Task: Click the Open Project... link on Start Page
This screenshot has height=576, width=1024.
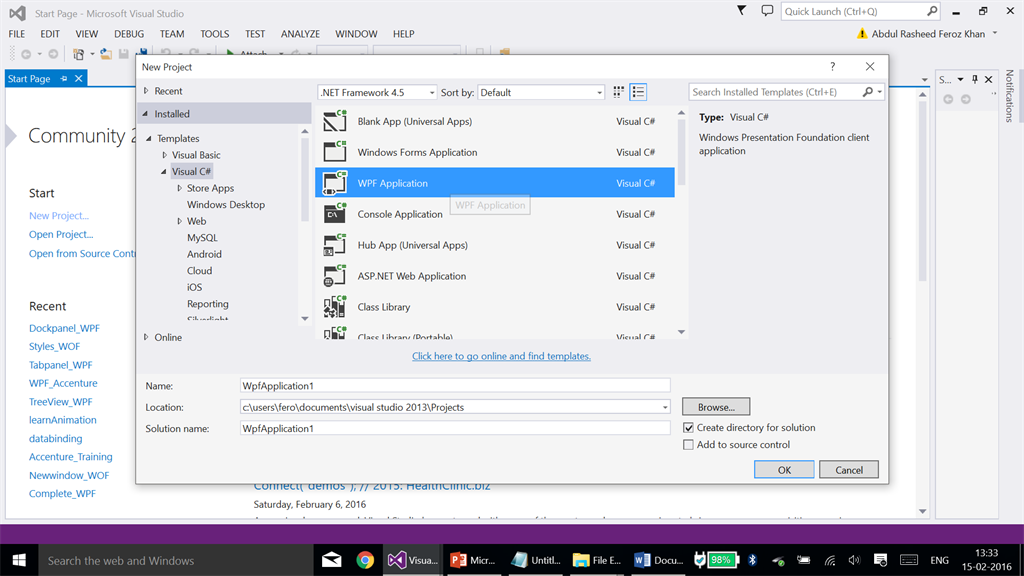Action: click(x=61, y=234)
